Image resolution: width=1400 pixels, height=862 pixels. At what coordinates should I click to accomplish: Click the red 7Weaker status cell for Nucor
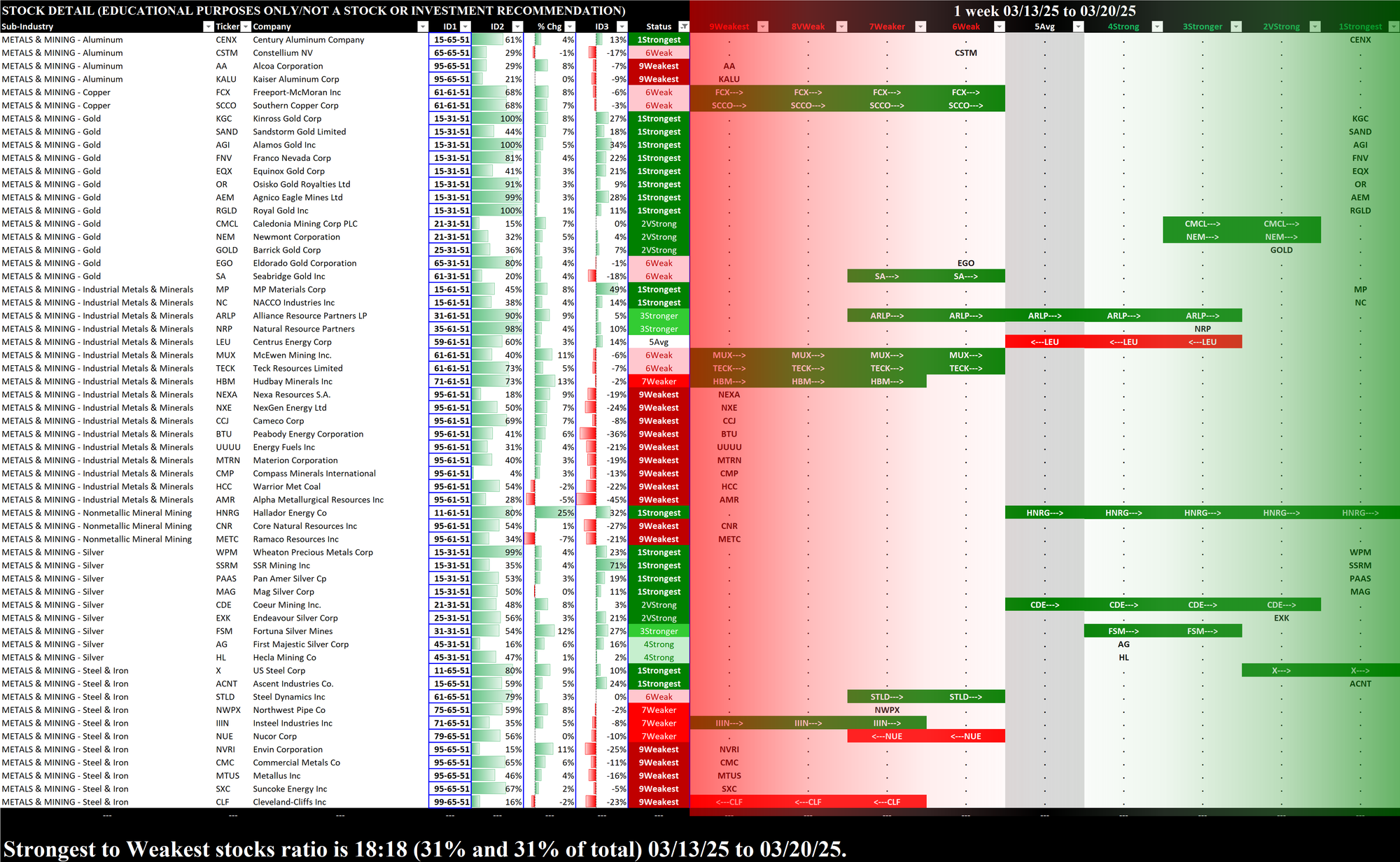coord(659,736)
